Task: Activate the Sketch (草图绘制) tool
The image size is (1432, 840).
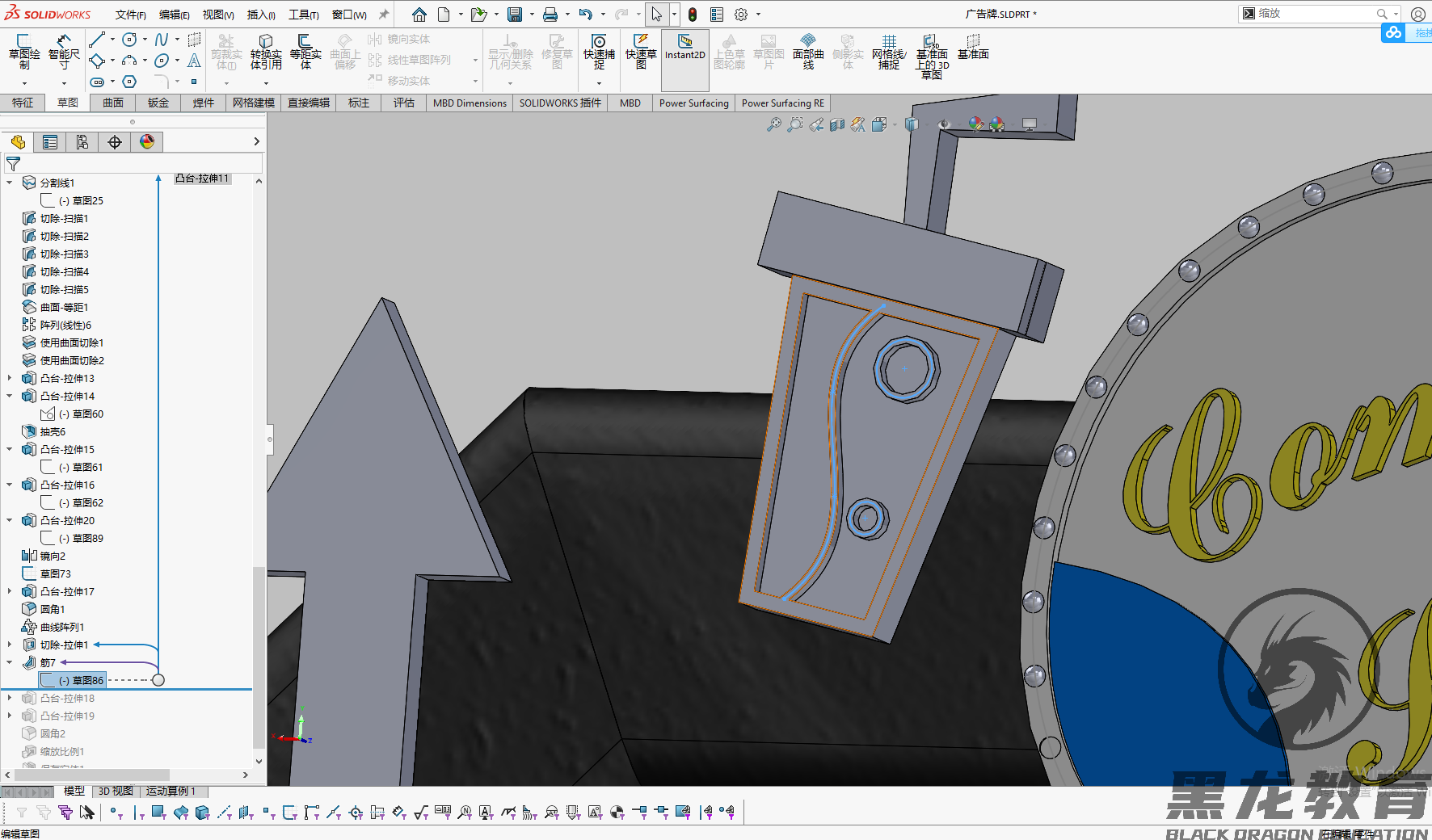Action: point(24,52)
